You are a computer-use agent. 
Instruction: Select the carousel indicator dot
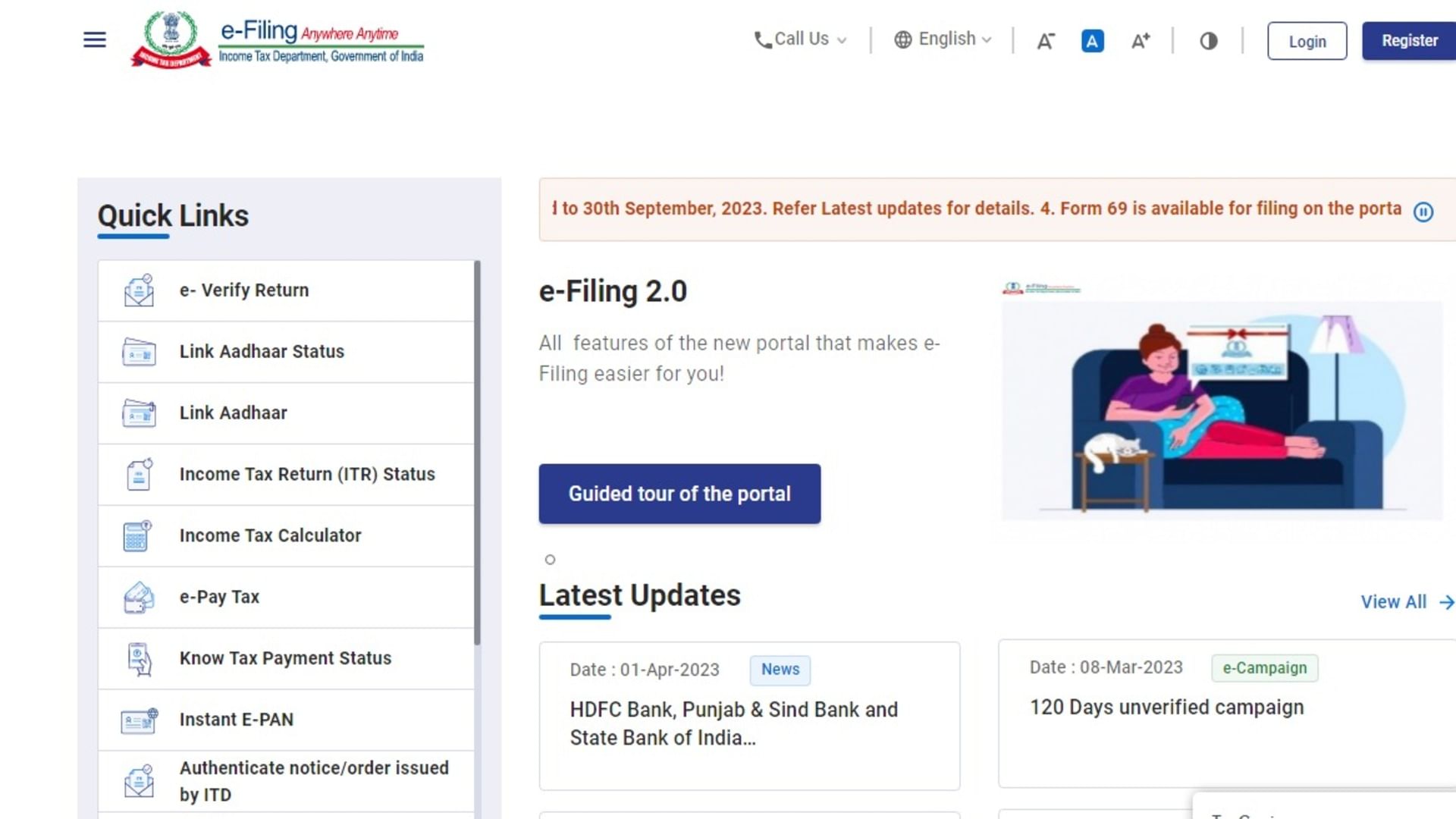click(550, 560)
